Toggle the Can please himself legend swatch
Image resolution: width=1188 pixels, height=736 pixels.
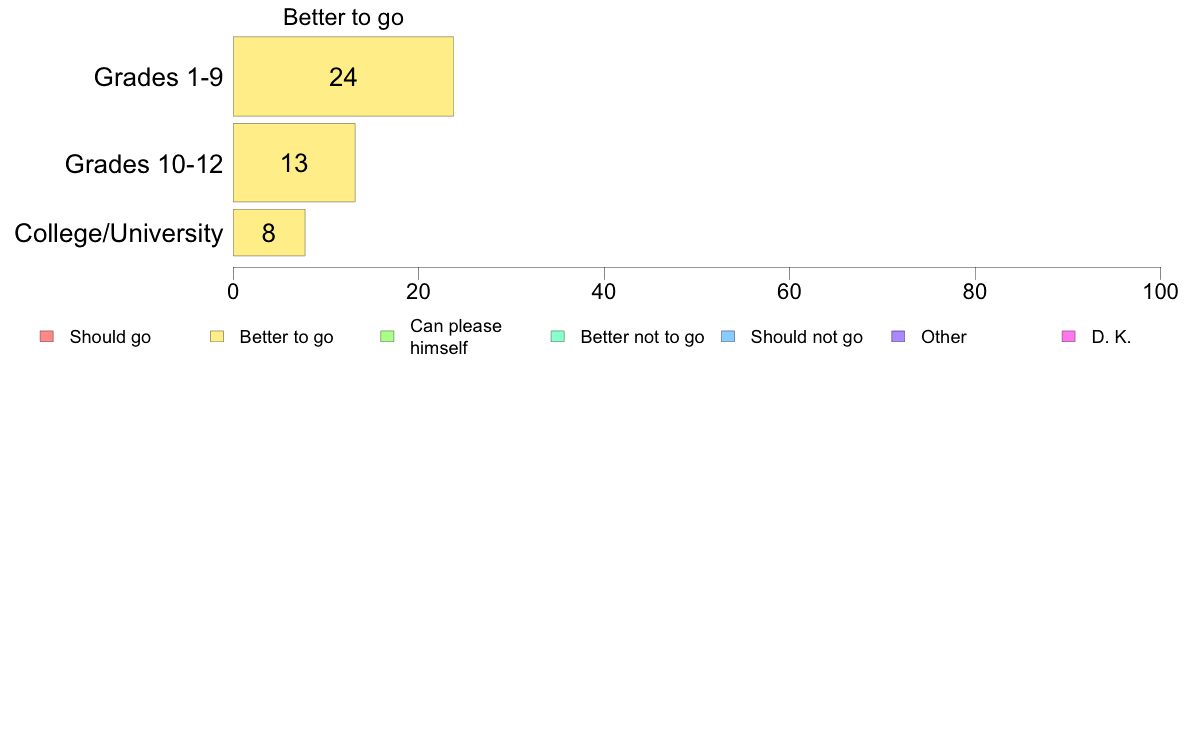click(387, 337)
